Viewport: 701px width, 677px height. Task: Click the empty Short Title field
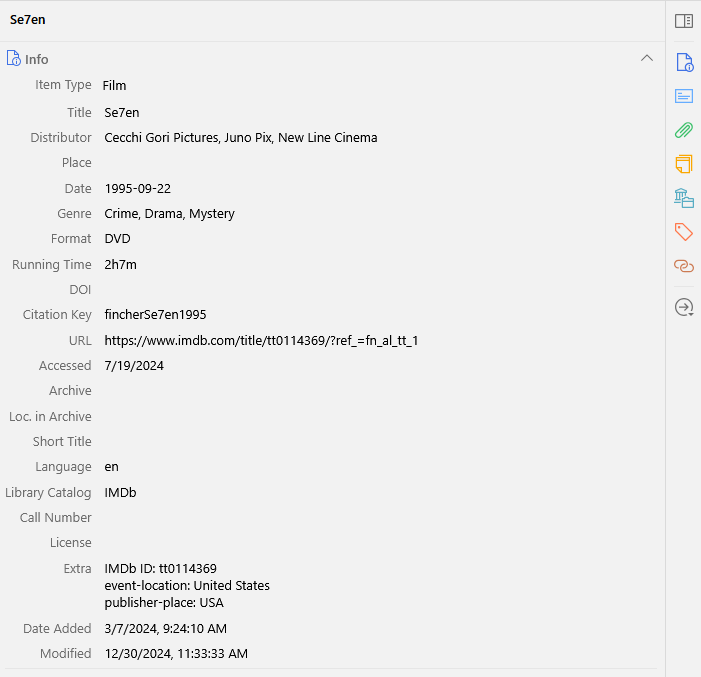[380, 442]
